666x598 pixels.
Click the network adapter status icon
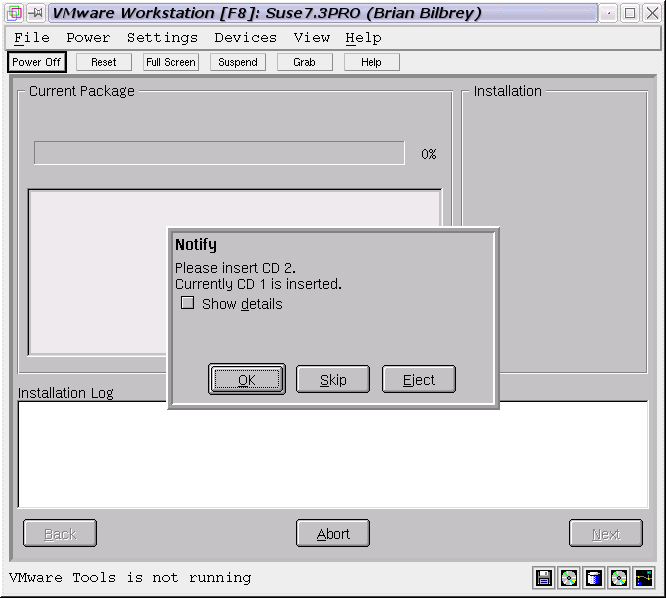[x=643, y=578]
